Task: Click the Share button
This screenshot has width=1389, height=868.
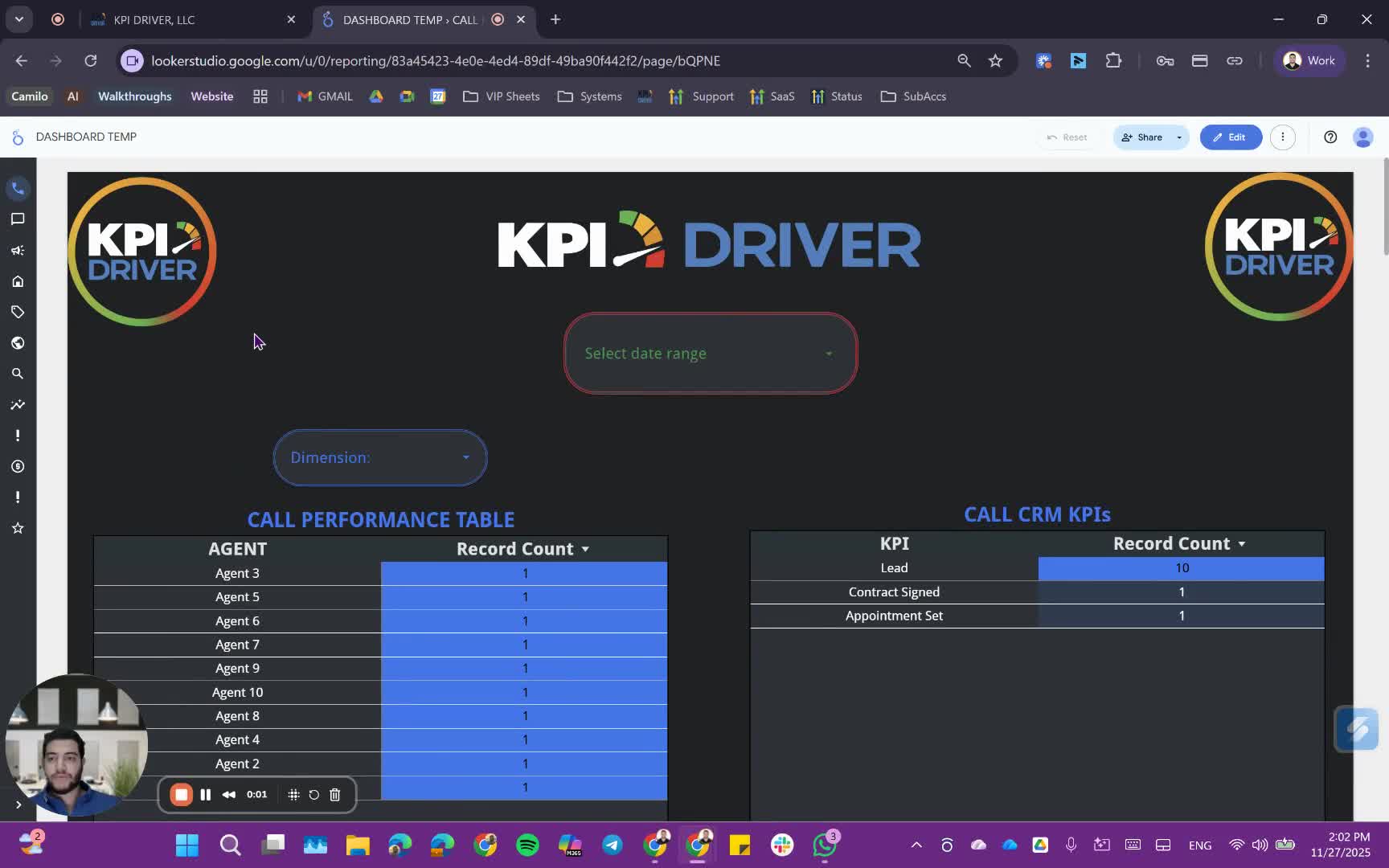Action: pos(1142,137)
